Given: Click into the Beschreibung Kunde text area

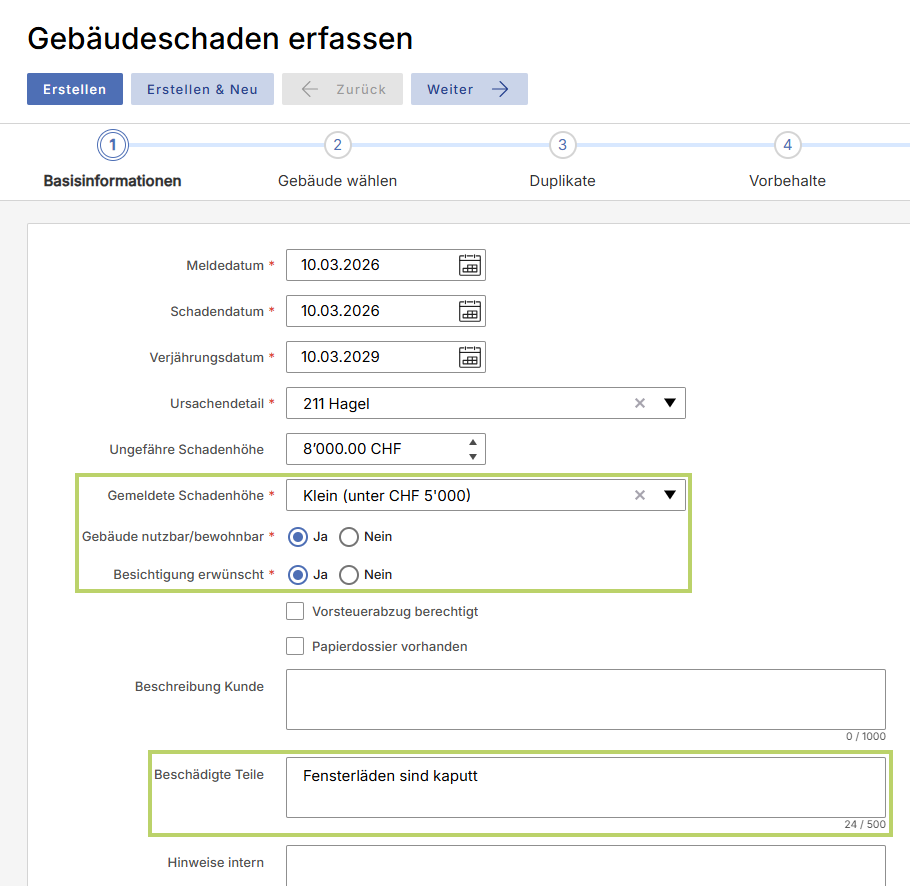Looking at the screenshot, I should (x=585, y=699).
